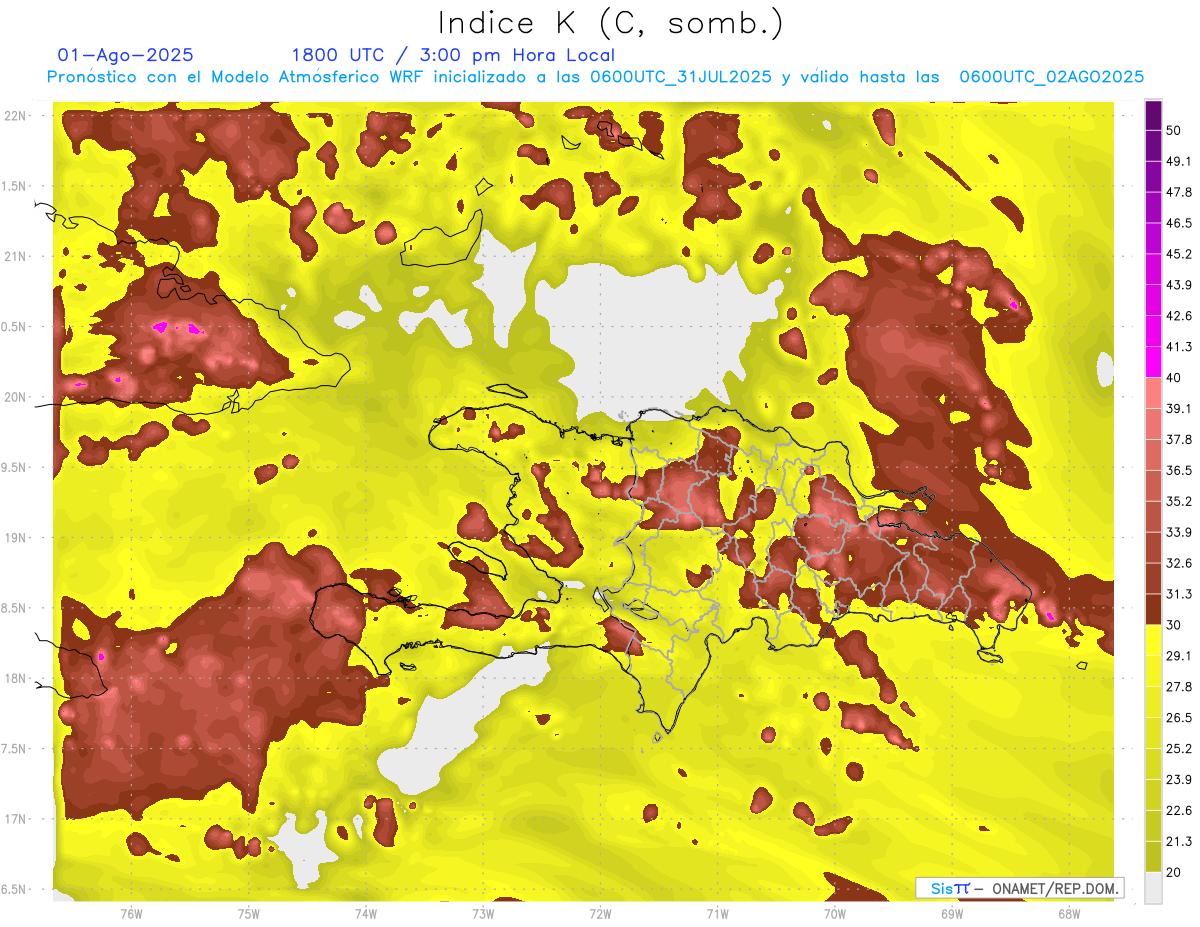Click the '71W' longitude label

click(717, 913)
